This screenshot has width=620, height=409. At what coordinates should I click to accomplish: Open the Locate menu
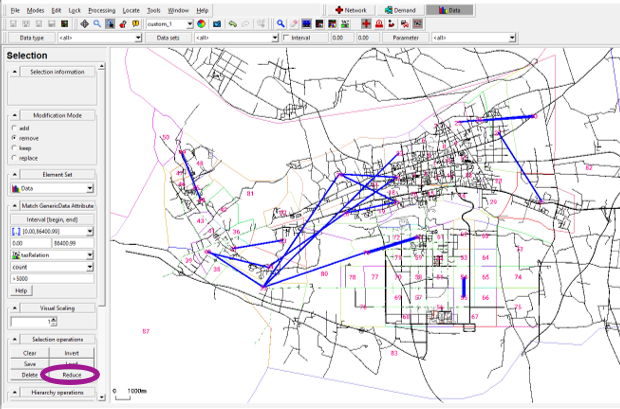(x=131, y=9)
